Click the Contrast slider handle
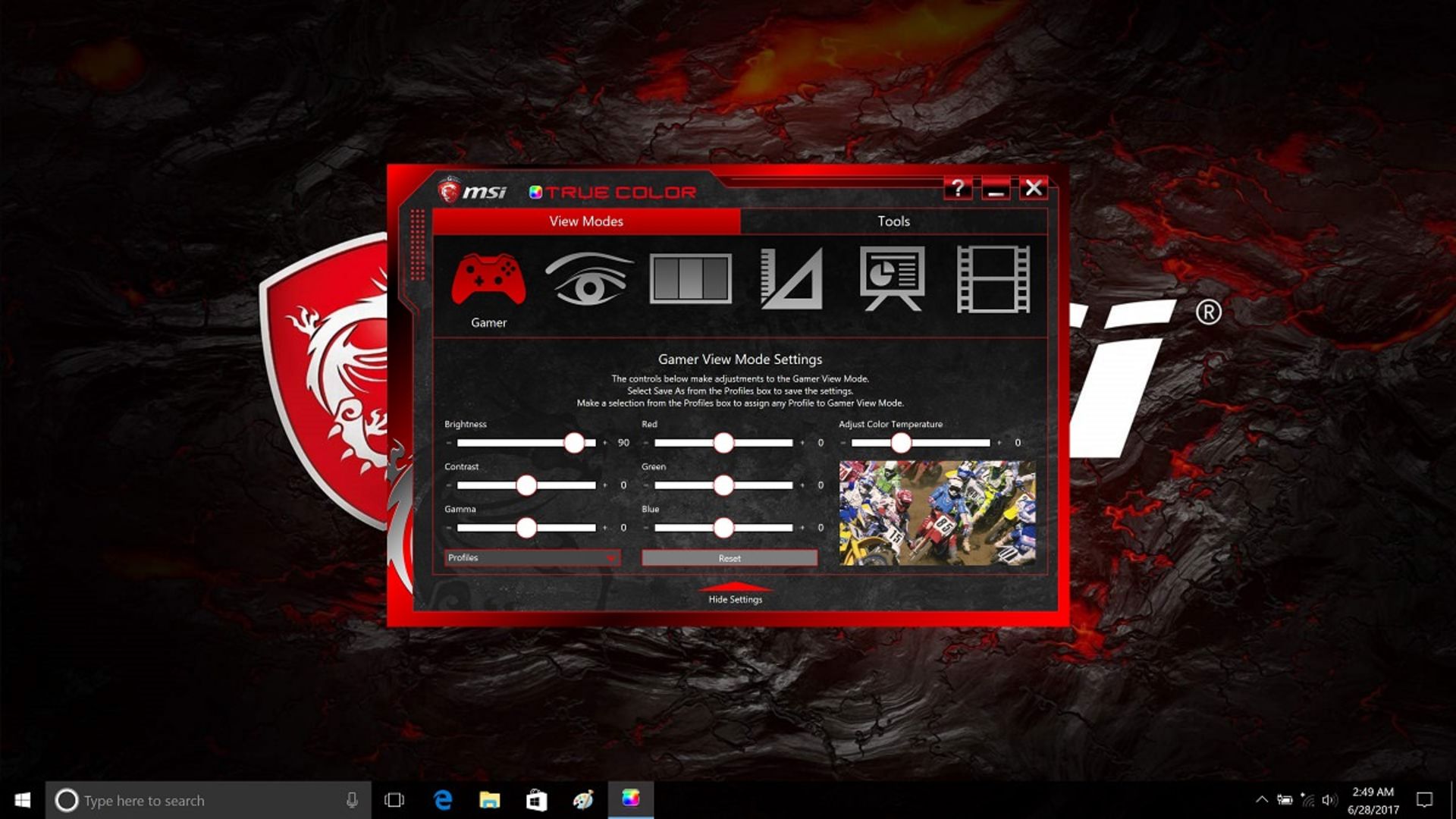Image resolution: width=1456 pixels, height=819 pixels. (526, 485)
